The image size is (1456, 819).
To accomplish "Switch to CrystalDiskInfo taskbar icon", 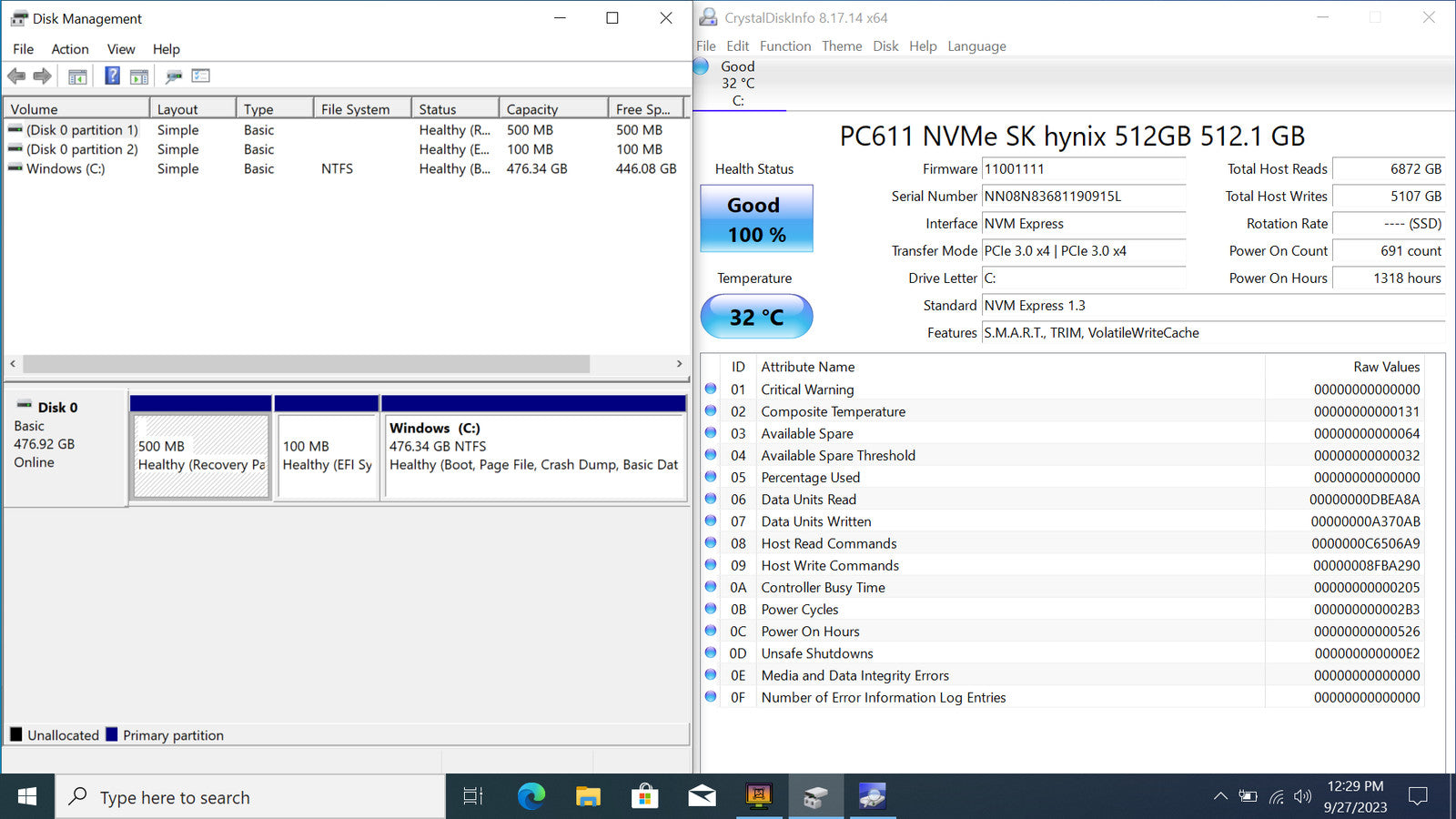I will tap(872, 797).
